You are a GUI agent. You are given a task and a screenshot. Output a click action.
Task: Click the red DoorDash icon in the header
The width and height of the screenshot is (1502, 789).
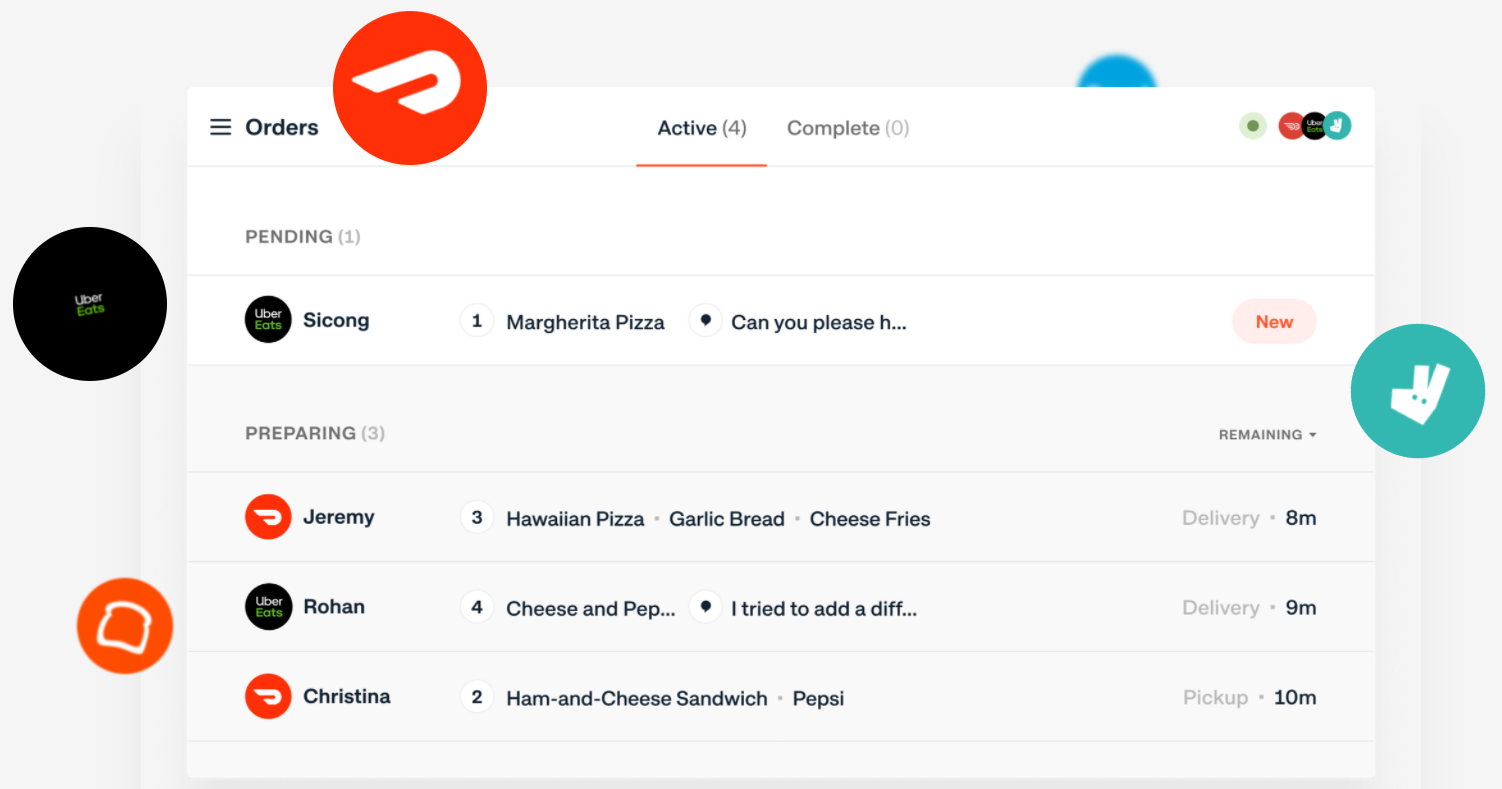pyautogui.click(x=1290, y=126)
